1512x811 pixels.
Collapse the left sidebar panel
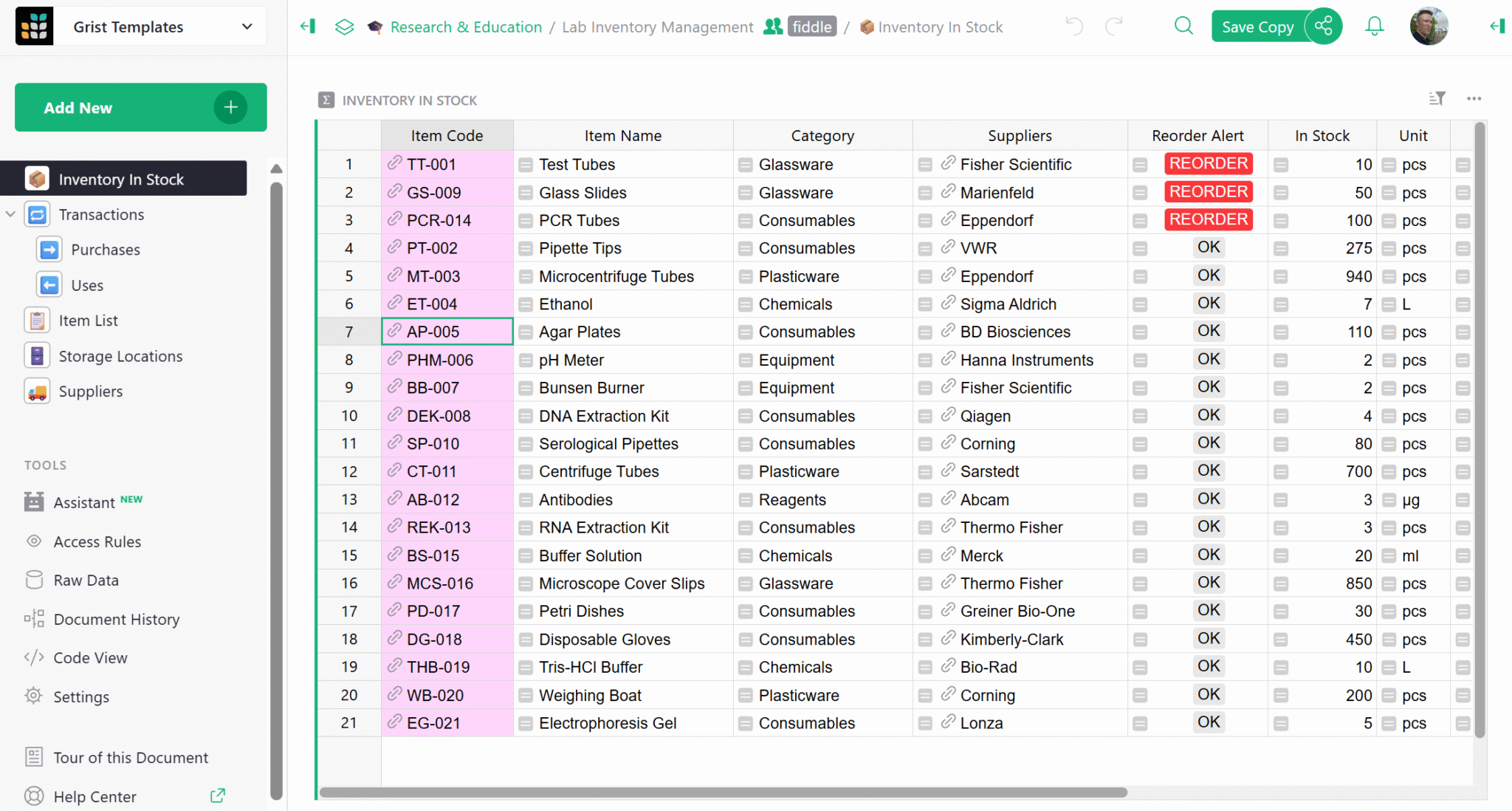(x=307, y=25)
